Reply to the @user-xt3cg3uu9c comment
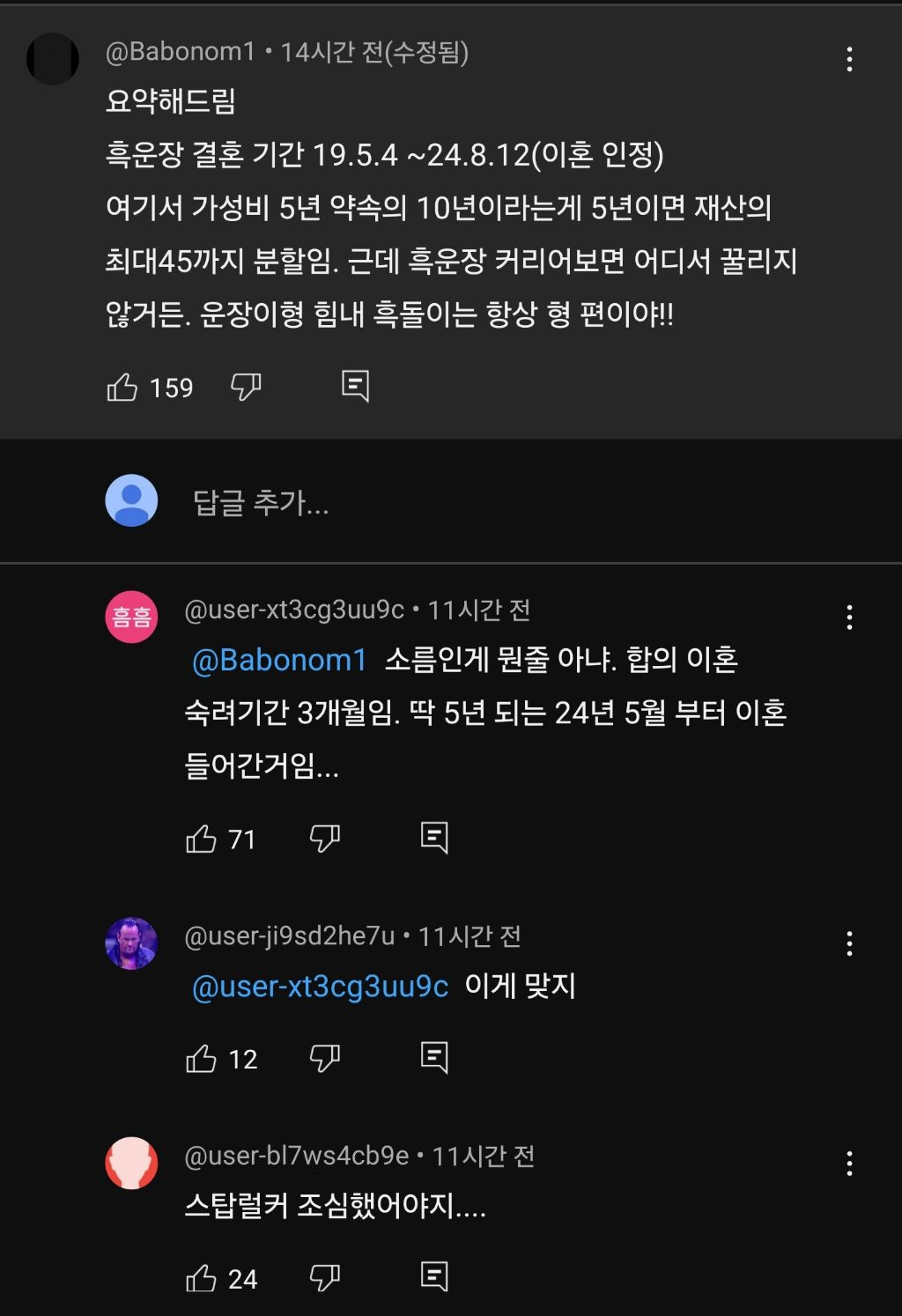This screenshot has width=902, height=1316. (x=434, y=837)
